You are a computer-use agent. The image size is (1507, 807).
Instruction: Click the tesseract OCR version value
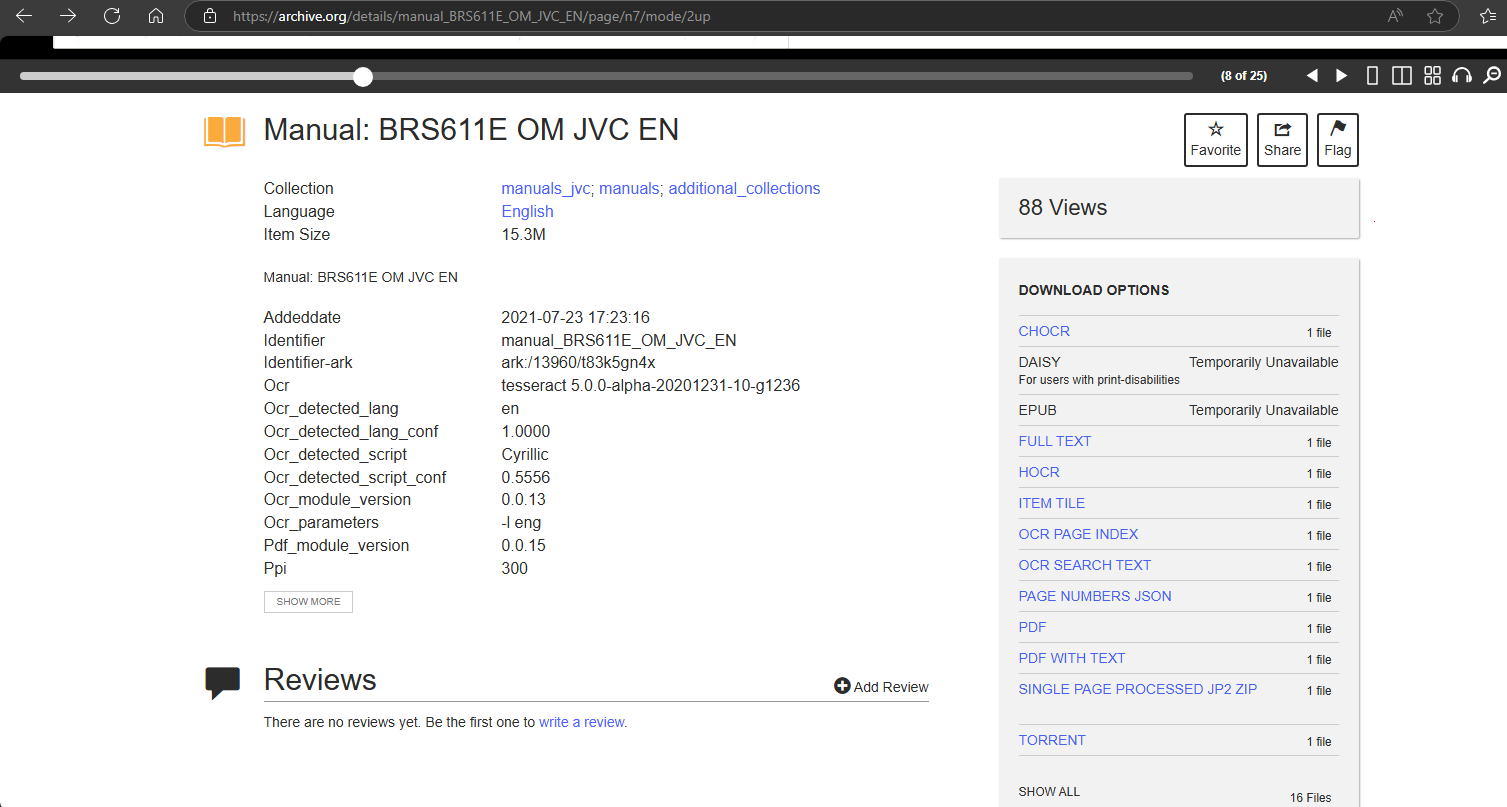coord(650,386)
